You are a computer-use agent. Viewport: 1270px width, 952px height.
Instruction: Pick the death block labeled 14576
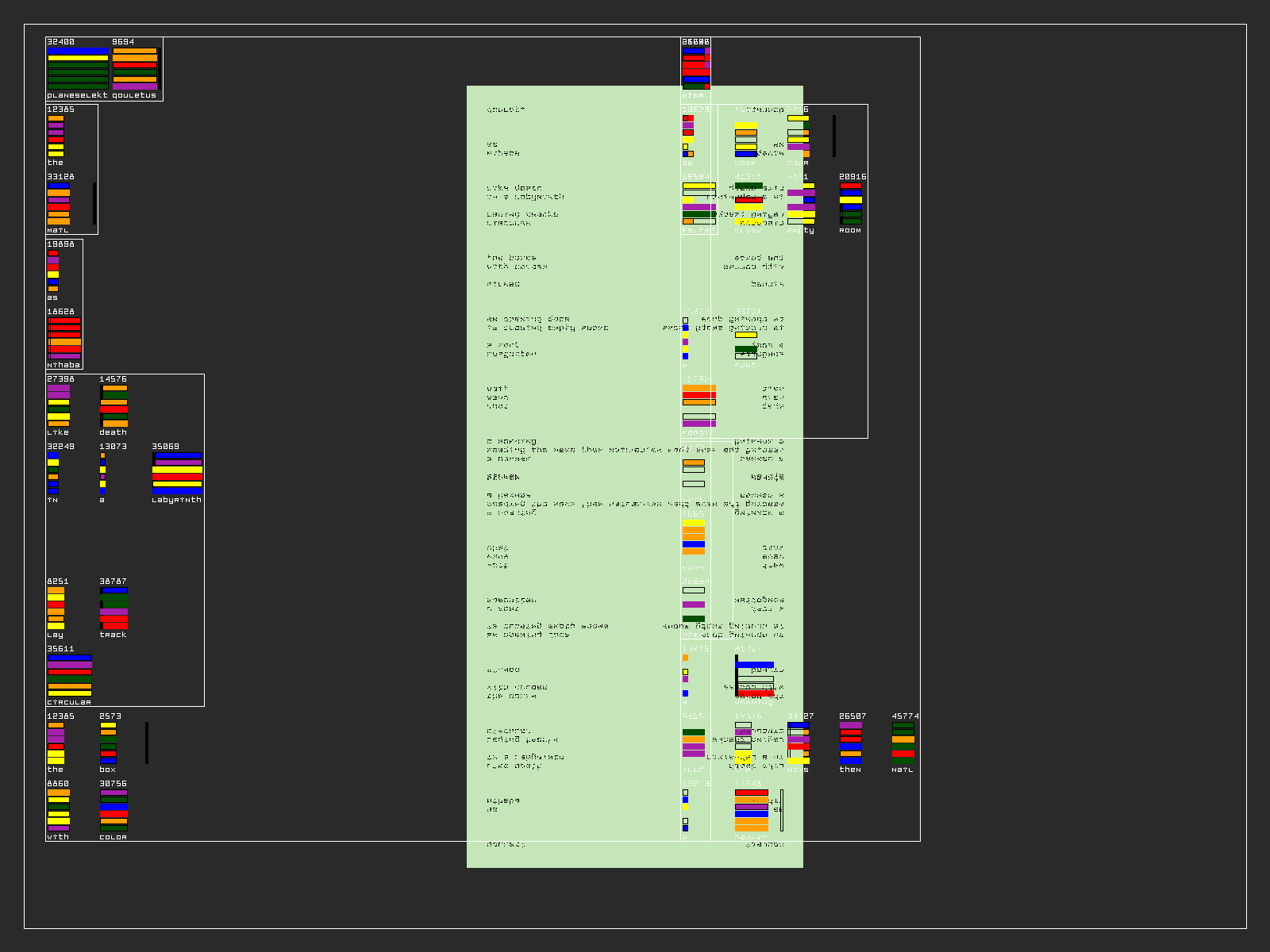114,405
